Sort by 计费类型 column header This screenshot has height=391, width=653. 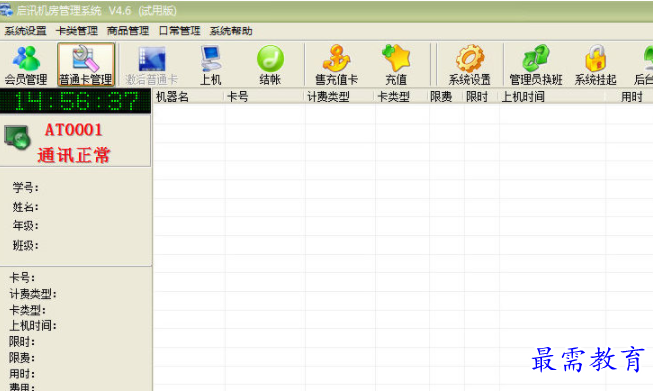340,97
